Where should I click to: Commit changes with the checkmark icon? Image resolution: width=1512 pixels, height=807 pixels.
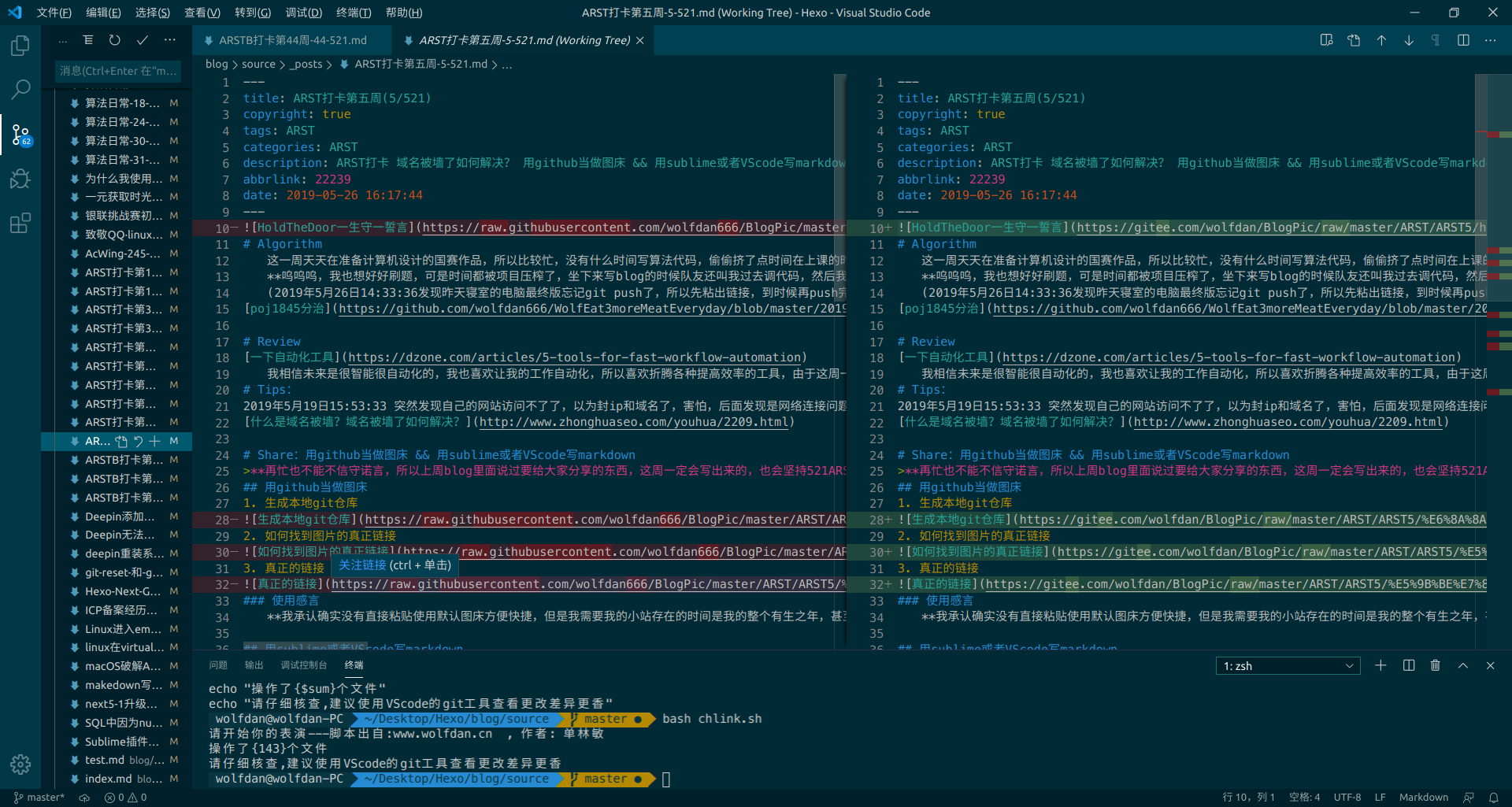tap(143, 40)
